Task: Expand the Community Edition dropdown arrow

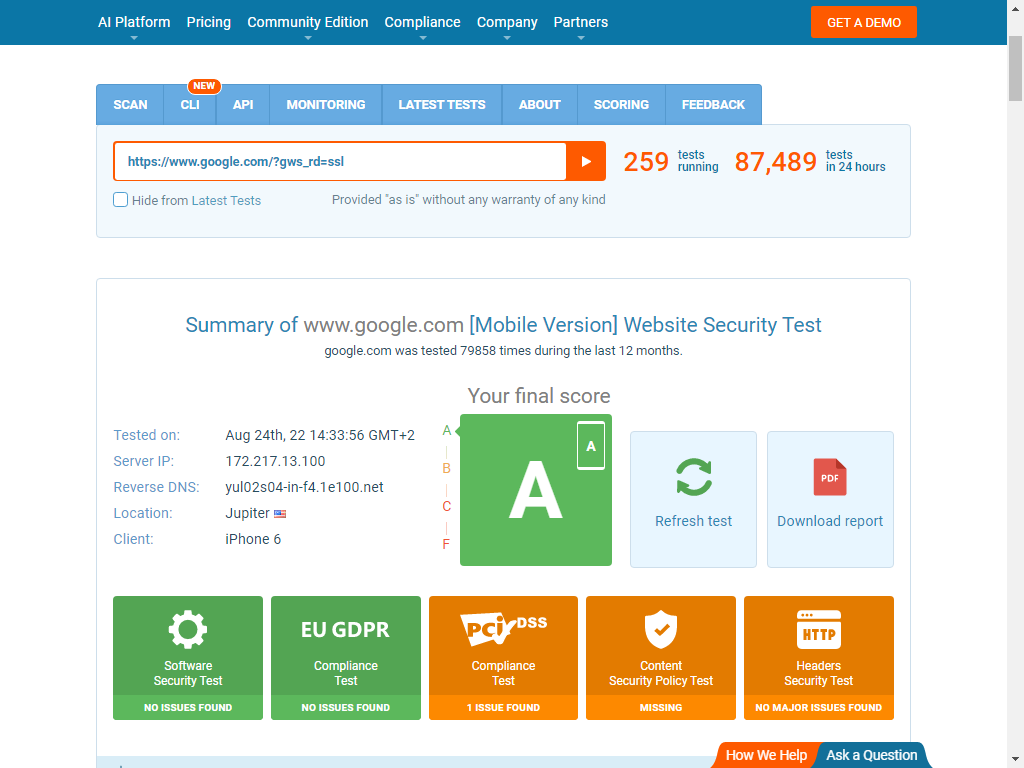Action: coord(308,38)
